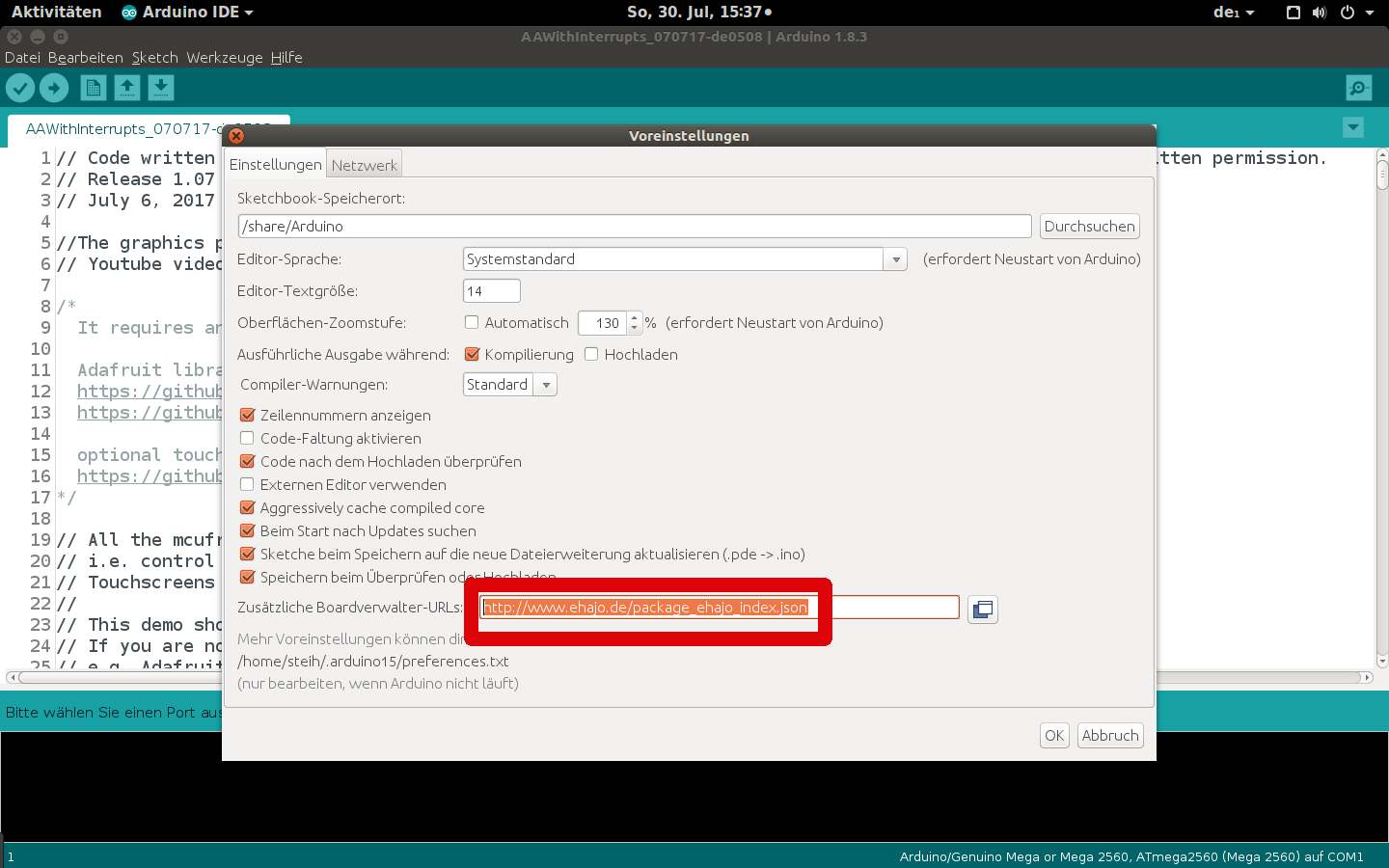
Task: Click the Open sketch up-arrow icon
Action: point(127,88)
